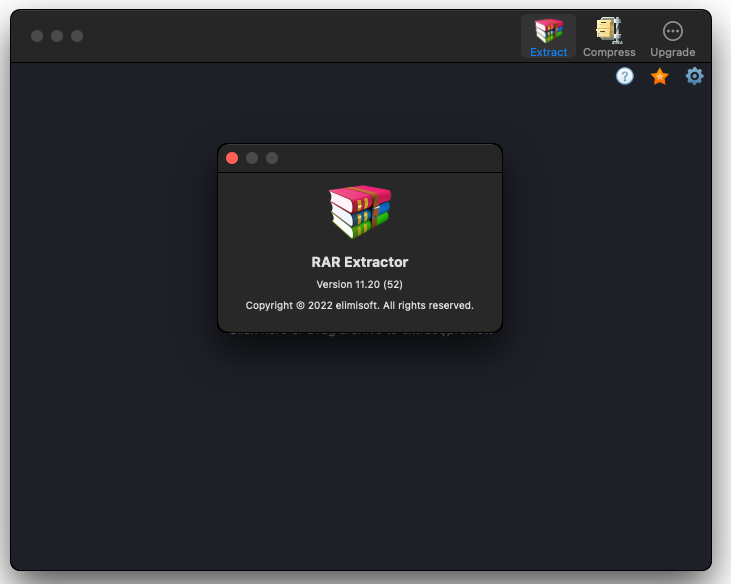Close the About dialog with red button
This screenshot has height=584, width=731.
pyautogui.click(x=232, y=158)
